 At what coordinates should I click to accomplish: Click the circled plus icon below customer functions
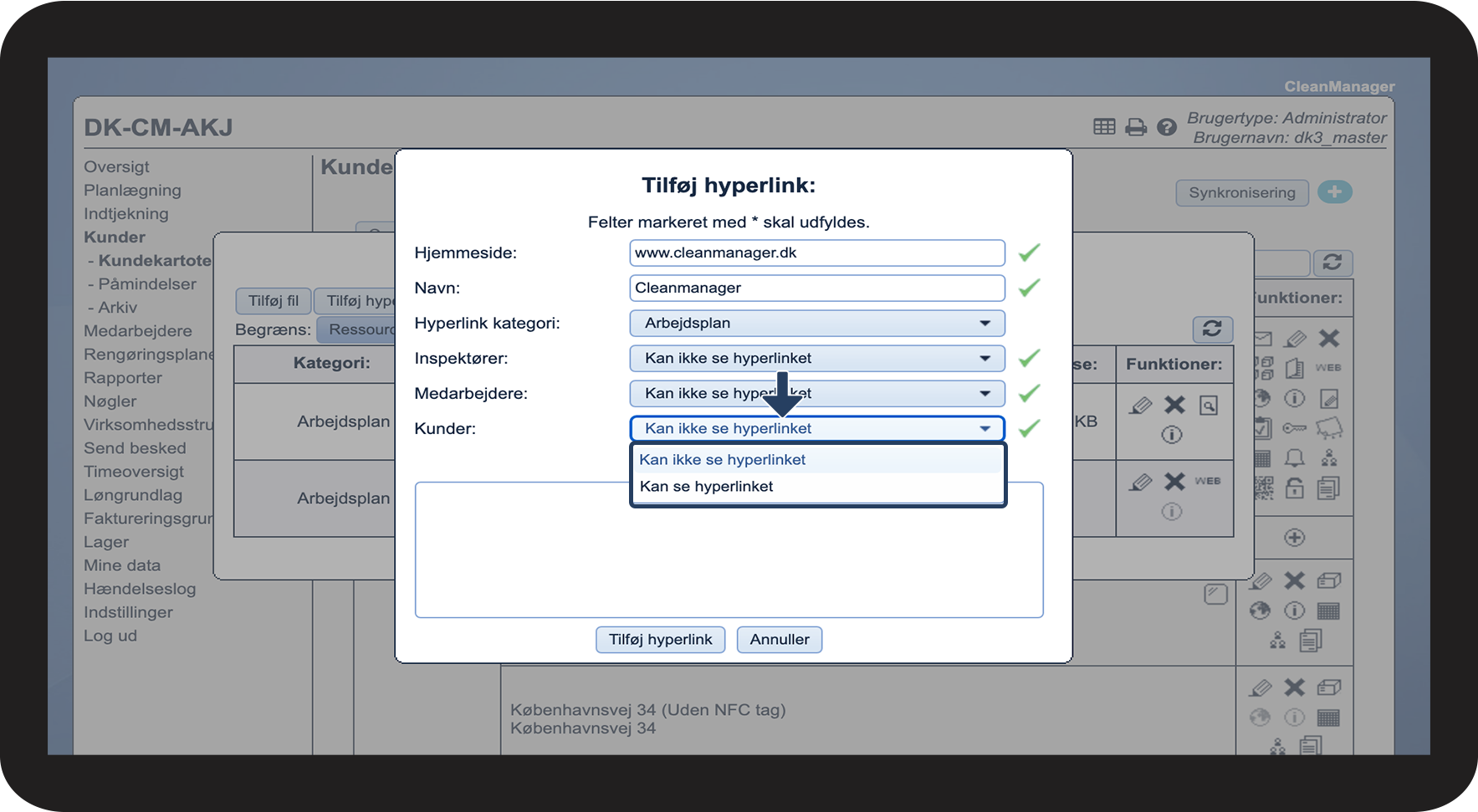(x=1295, y=538)
